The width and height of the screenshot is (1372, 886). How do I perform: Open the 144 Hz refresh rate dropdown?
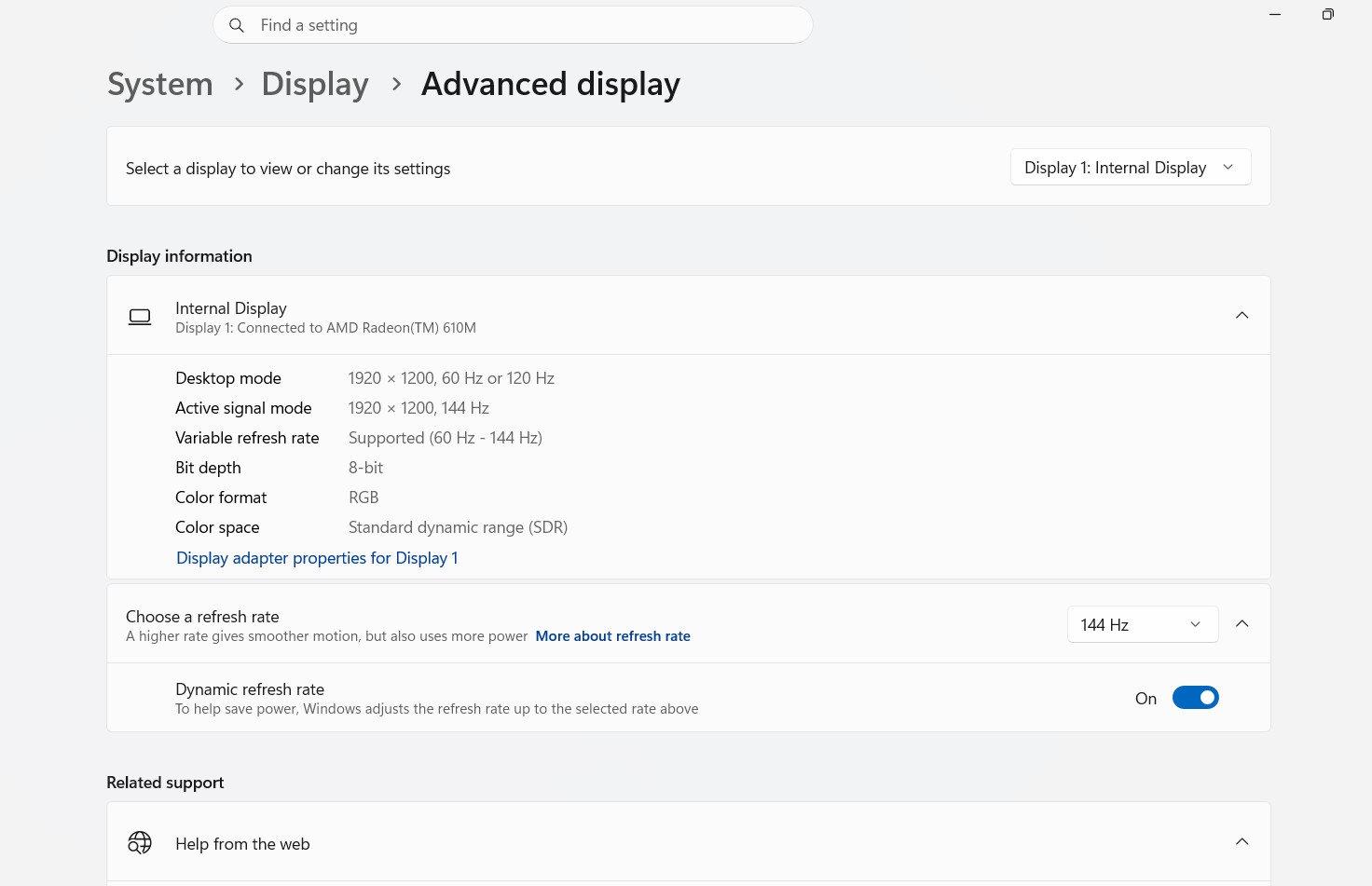[1143, 624]
